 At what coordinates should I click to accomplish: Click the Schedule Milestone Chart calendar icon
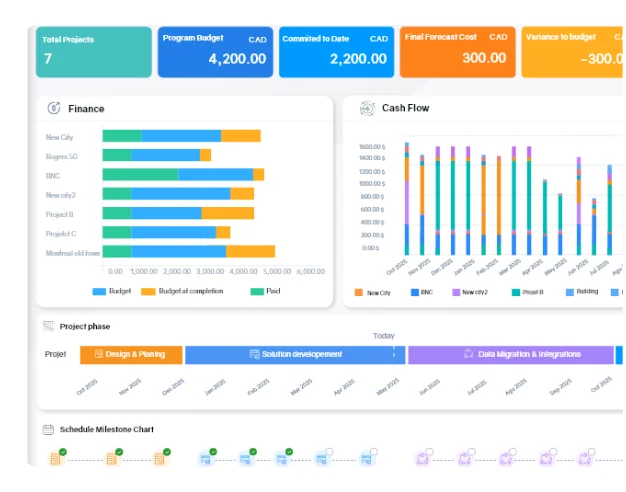click(48, 429)
